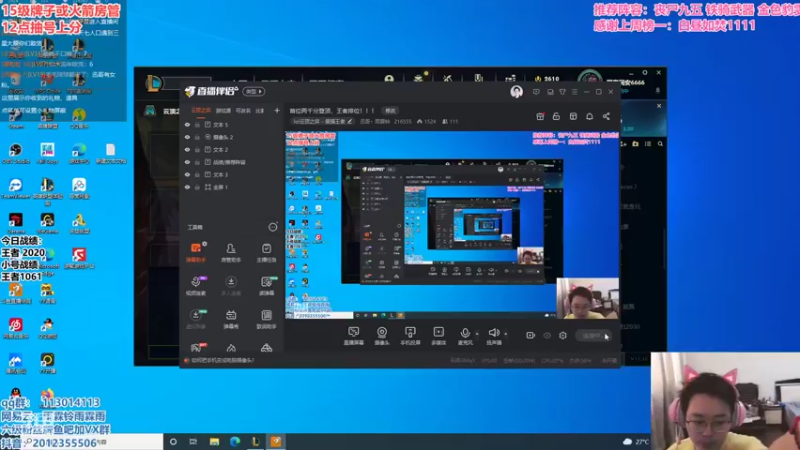Add a 摄像头 camera source

pyautogui.click(x=382, y=336)
